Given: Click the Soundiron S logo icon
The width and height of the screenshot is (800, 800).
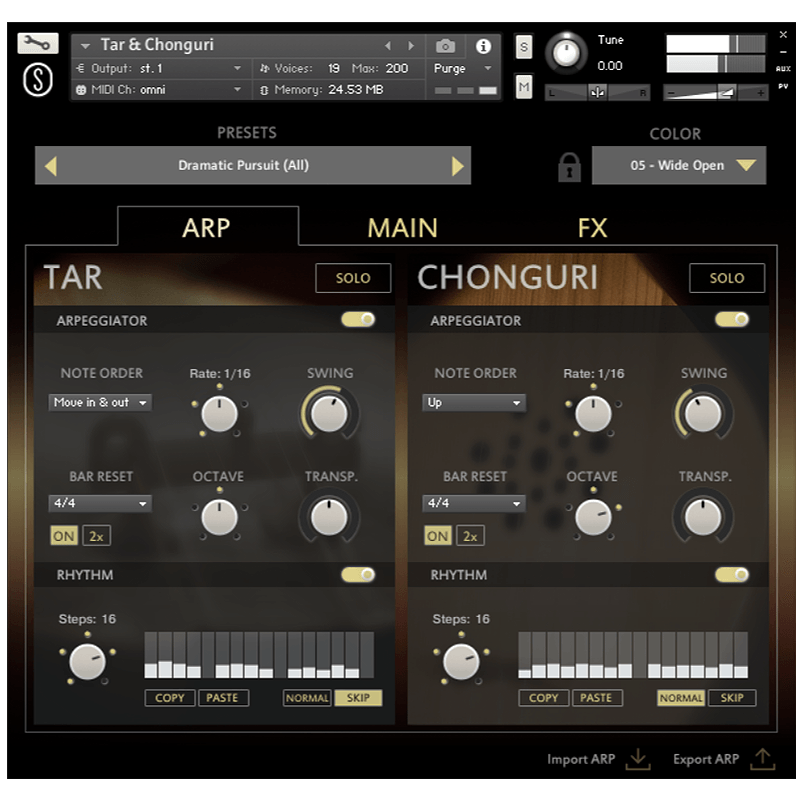Looking at the screenshot, I should click(38, 80).
